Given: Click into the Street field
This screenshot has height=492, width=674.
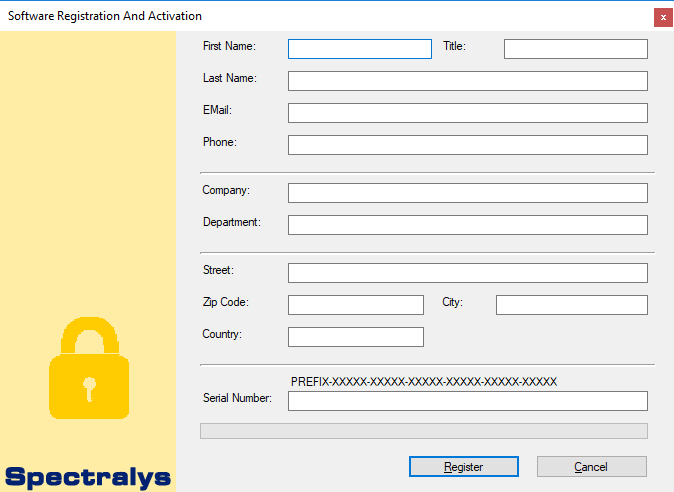Looking at the screenshot, I should pos(467,273).
